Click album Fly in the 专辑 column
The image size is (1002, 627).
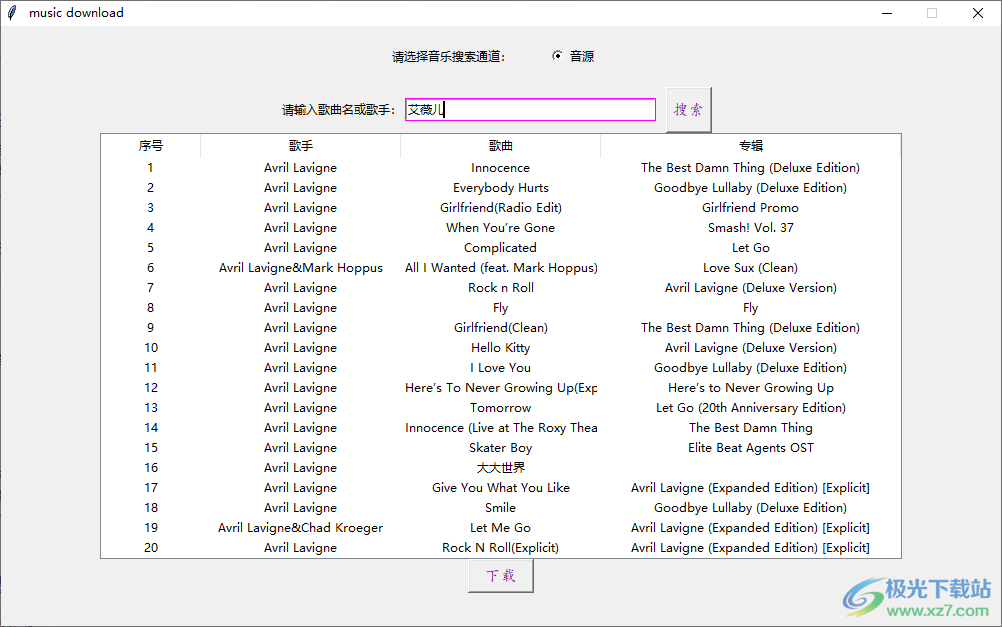751,308
